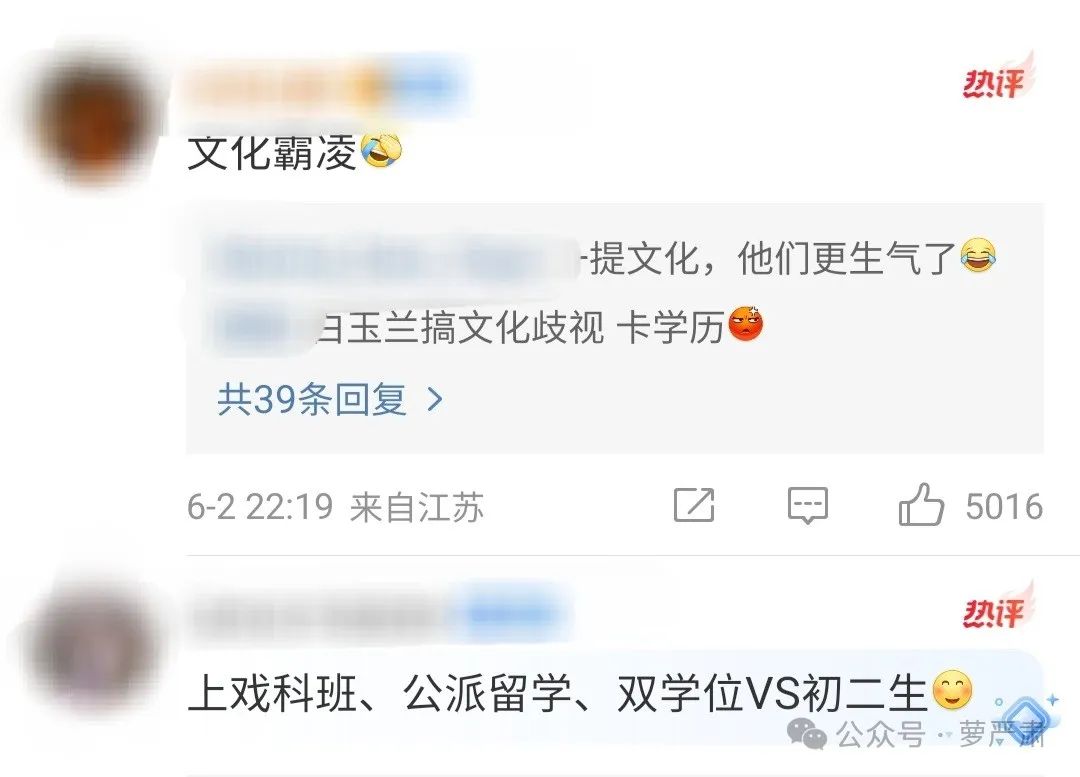Click the second comment's 热评 badge

coord(998,608)
